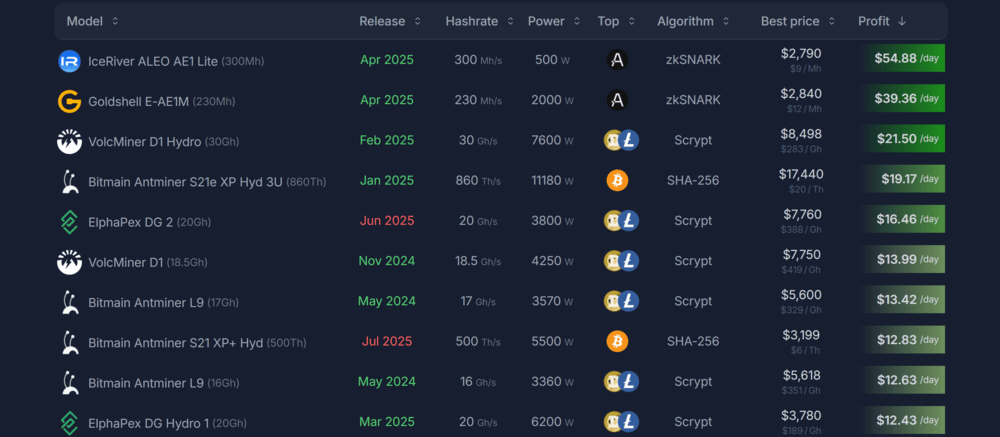The height and width of the screenshot is (437, 1000).
Task: Click the $39.36 /day profit badge
Action: 905,99
